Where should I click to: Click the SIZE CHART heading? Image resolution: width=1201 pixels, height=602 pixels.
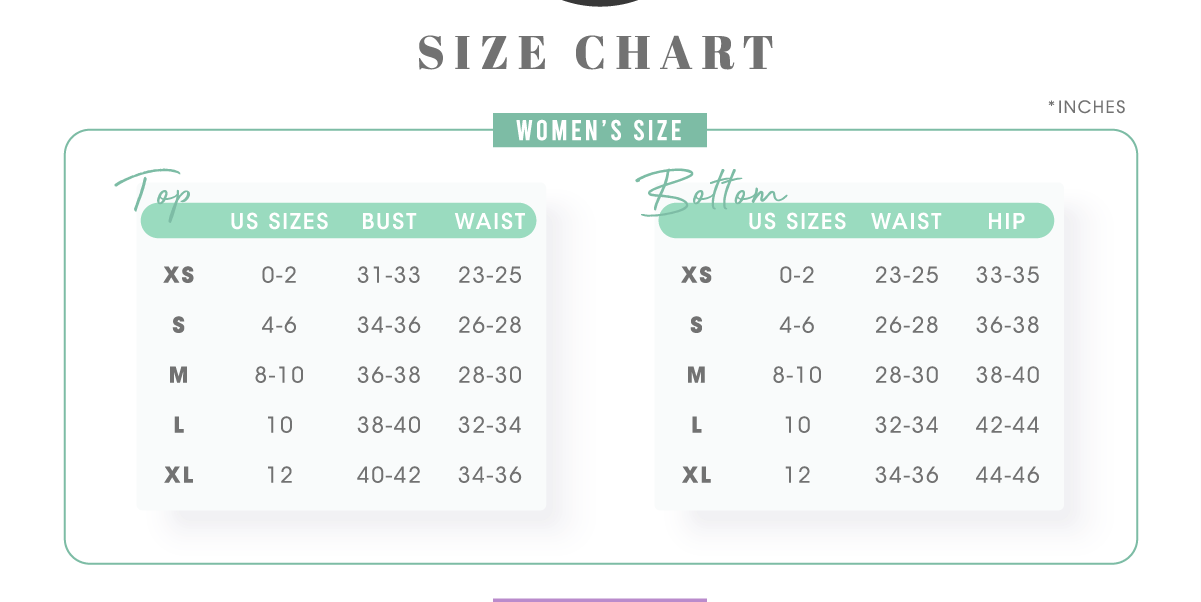coord(598,53)
